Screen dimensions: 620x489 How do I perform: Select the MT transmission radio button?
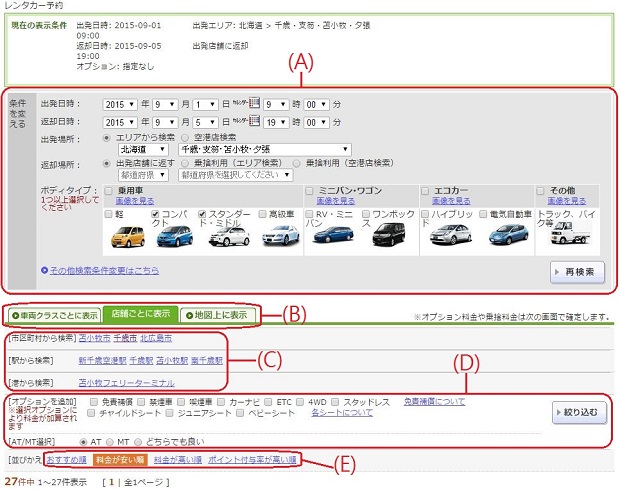point(110,442)
